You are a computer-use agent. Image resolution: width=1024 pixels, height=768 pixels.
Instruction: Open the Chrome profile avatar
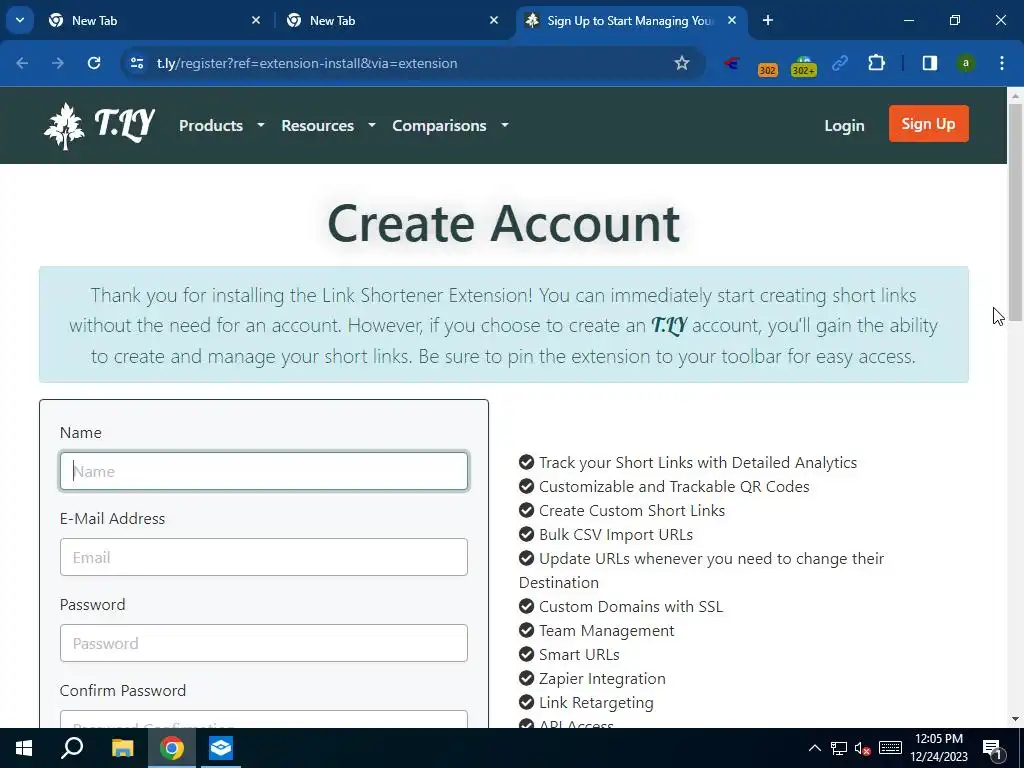tap(966, 63)
